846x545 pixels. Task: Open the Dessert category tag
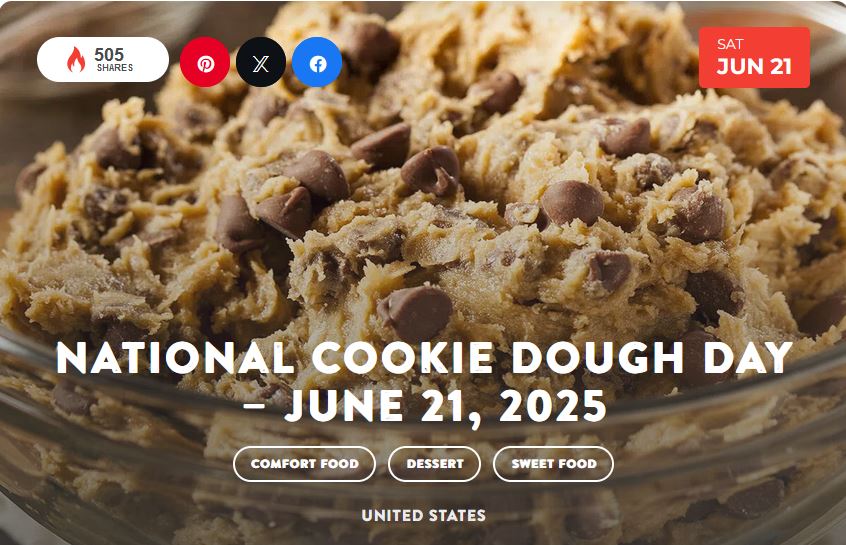click(434, 464)
